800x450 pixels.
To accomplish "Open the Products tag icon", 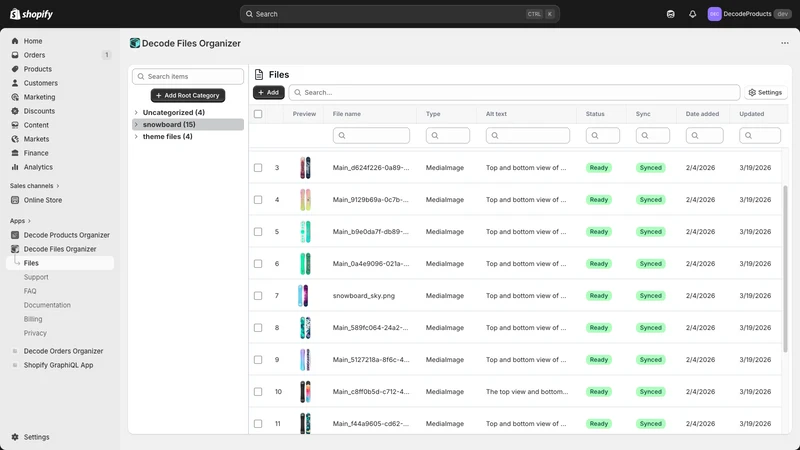I will pyautogui.click(x=15, y=69).
